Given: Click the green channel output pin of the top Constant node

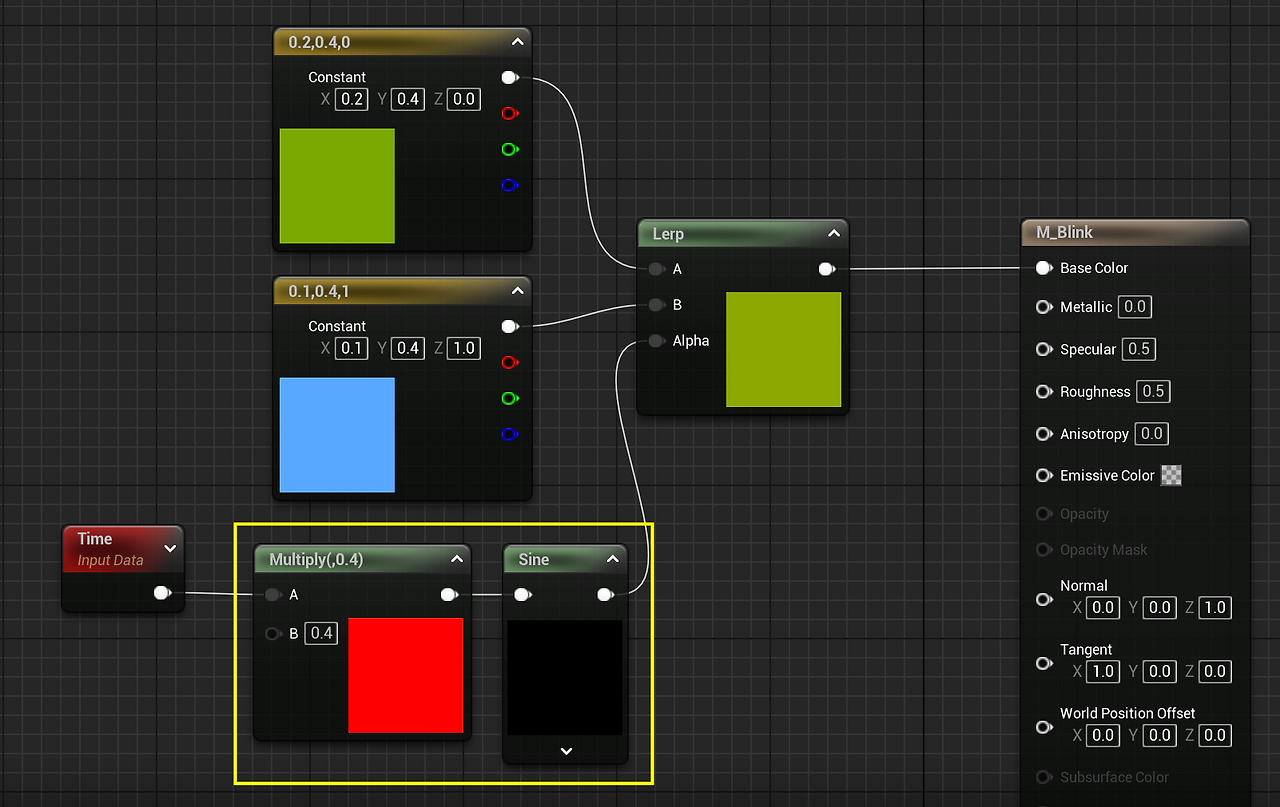Looking at the screenshot, I should pos(509,149).
